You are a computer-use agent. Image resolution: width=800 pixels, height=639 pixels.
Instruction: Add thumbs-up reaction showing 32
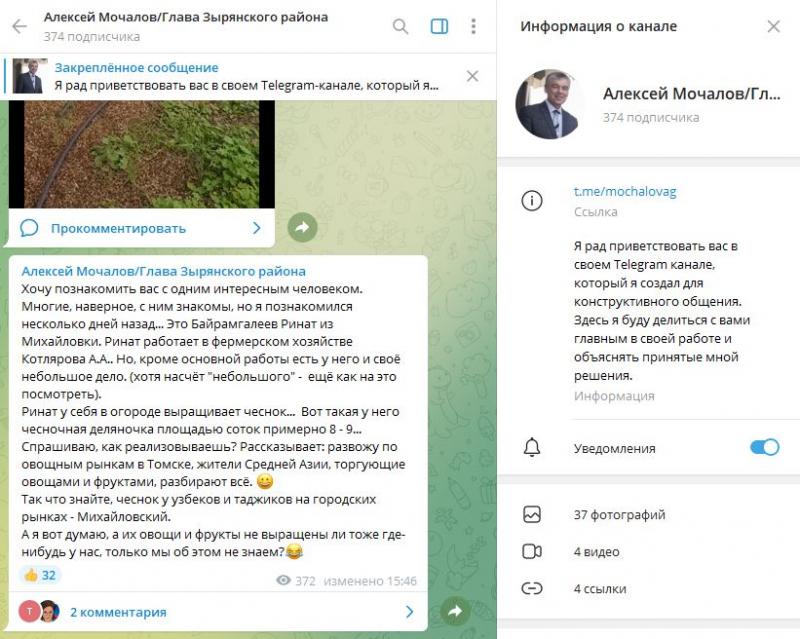(40, 575)
